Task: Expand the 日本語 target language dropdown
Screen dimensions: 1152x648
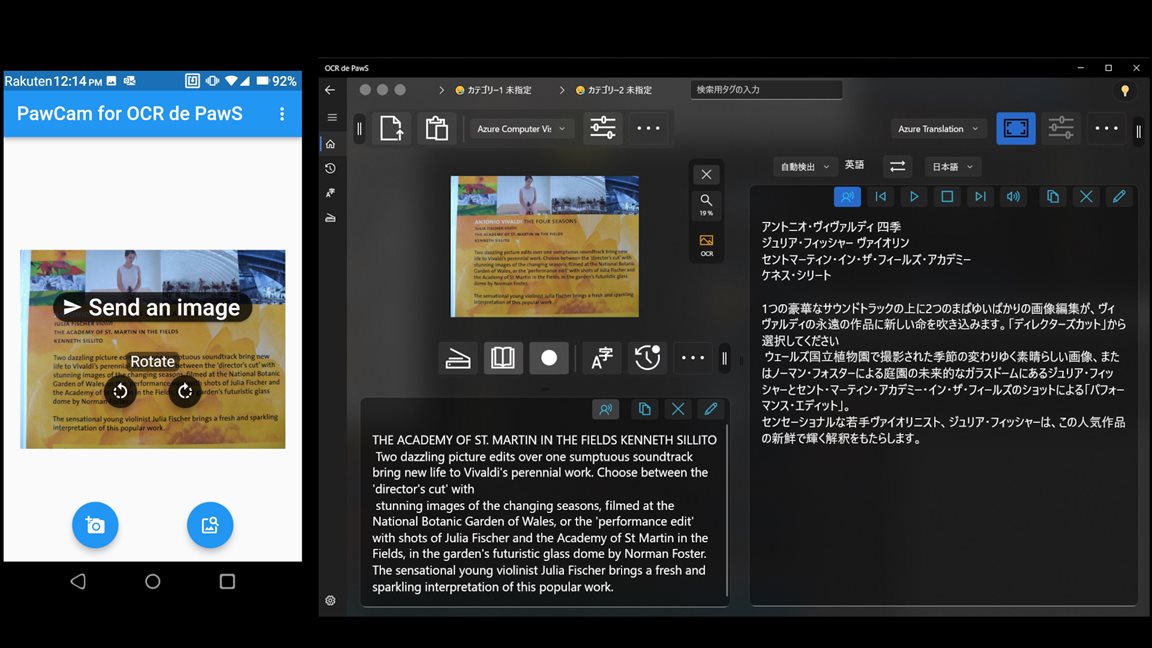Action: 952,167
